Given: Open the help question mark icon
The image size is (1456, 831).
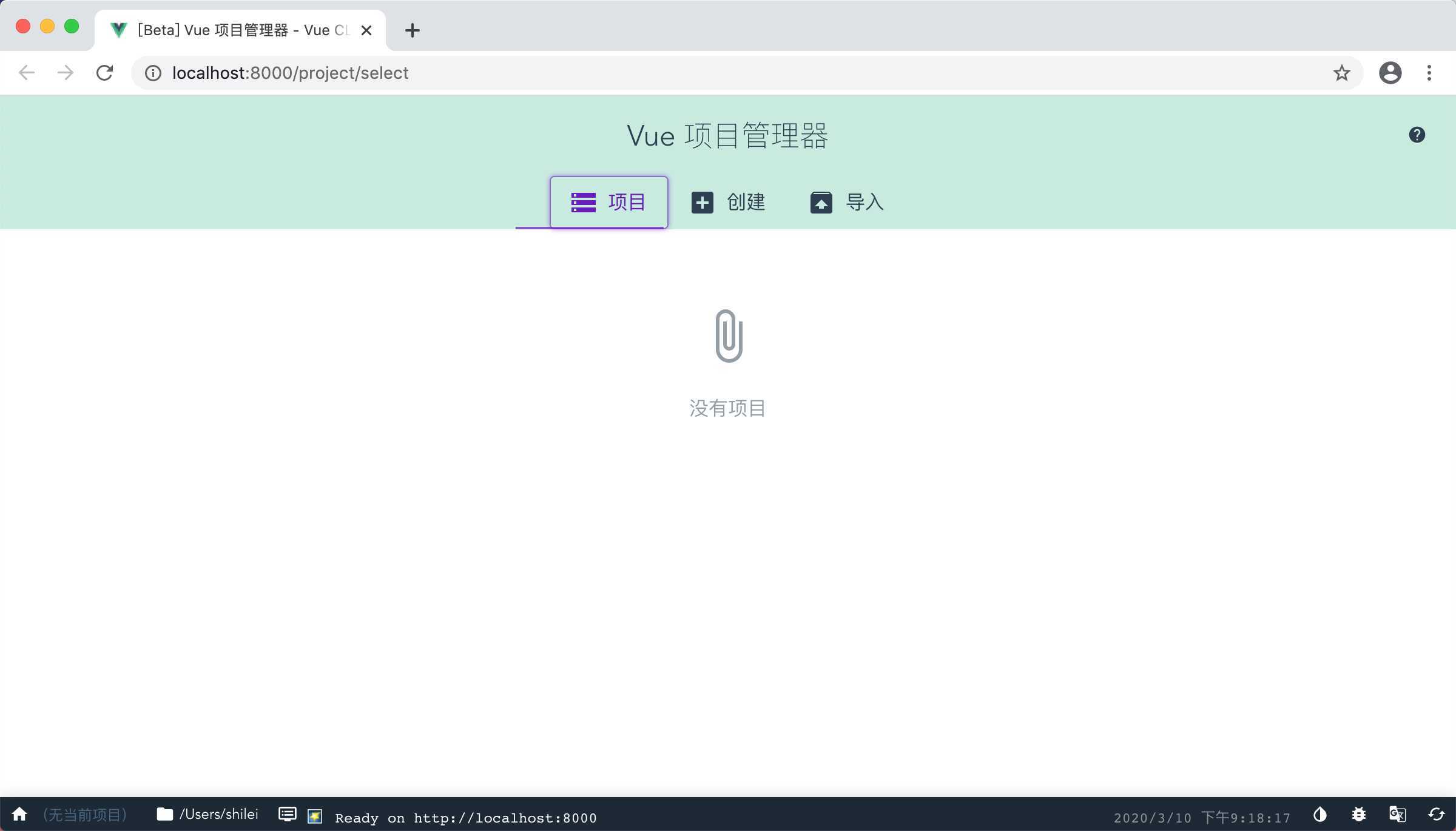Looking at the screenshot, I should pyautogui.click(x=1417, y=135).
